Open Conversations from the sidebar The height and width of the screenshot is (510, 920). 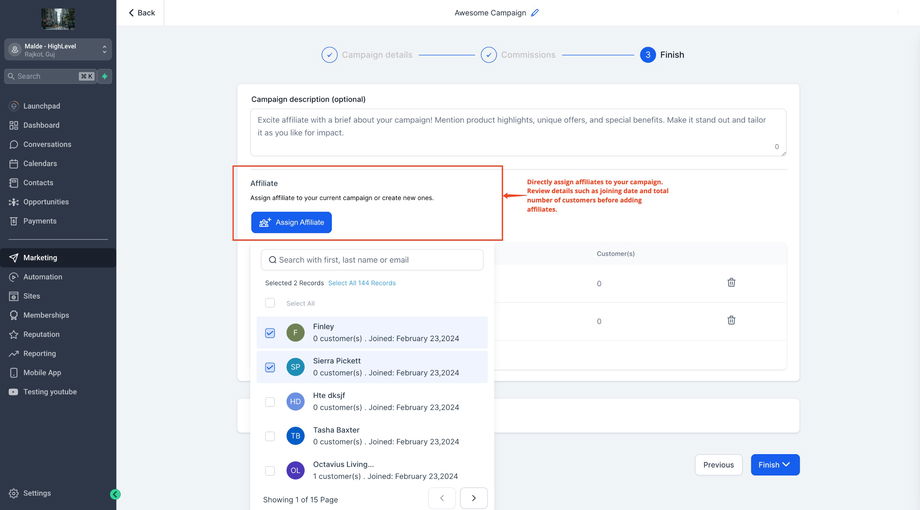(47, 144)
